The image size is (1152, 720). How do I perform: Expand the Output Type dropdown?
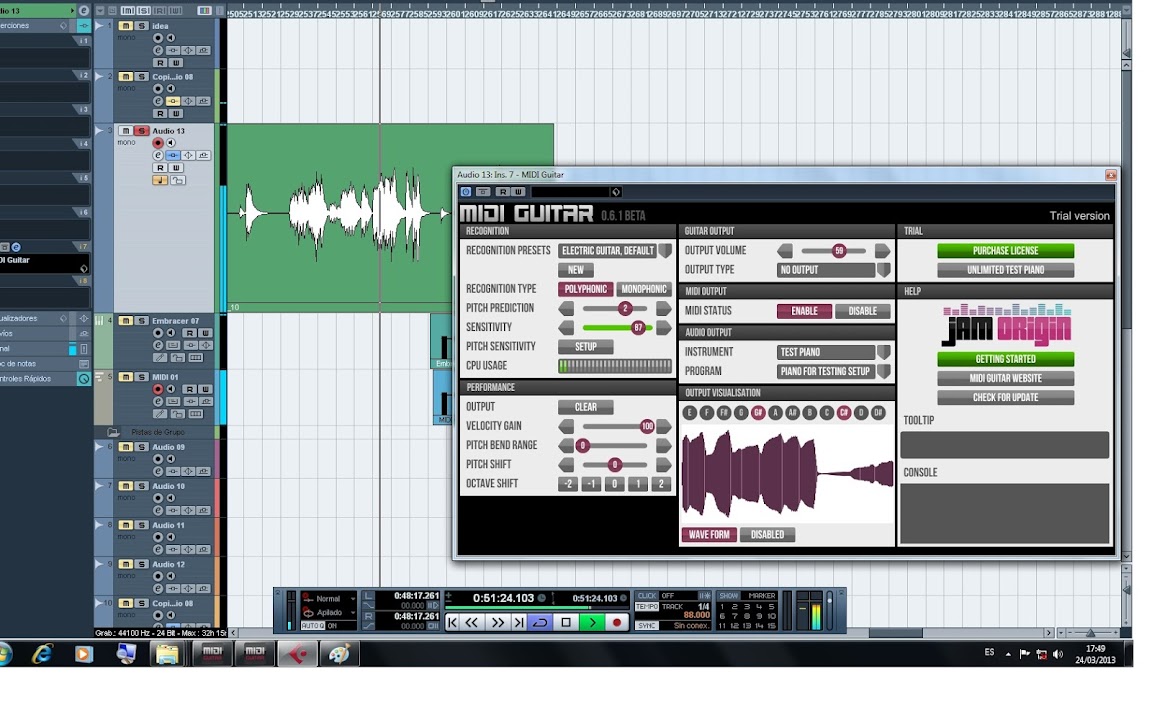tap(883, 270)
